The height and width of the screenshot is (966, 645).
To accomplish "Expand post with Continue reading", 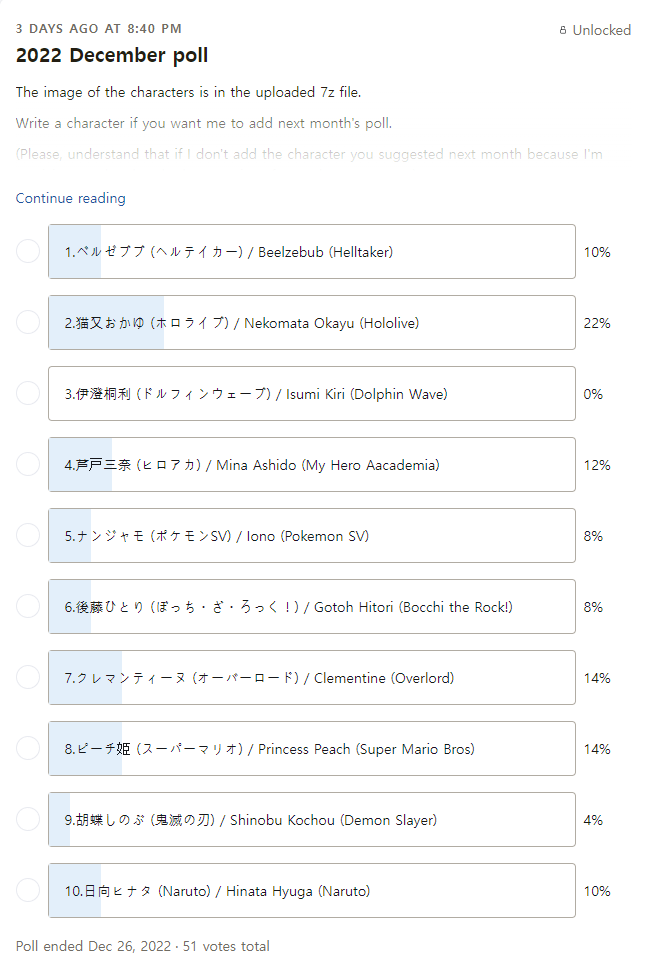I will 70,198.
